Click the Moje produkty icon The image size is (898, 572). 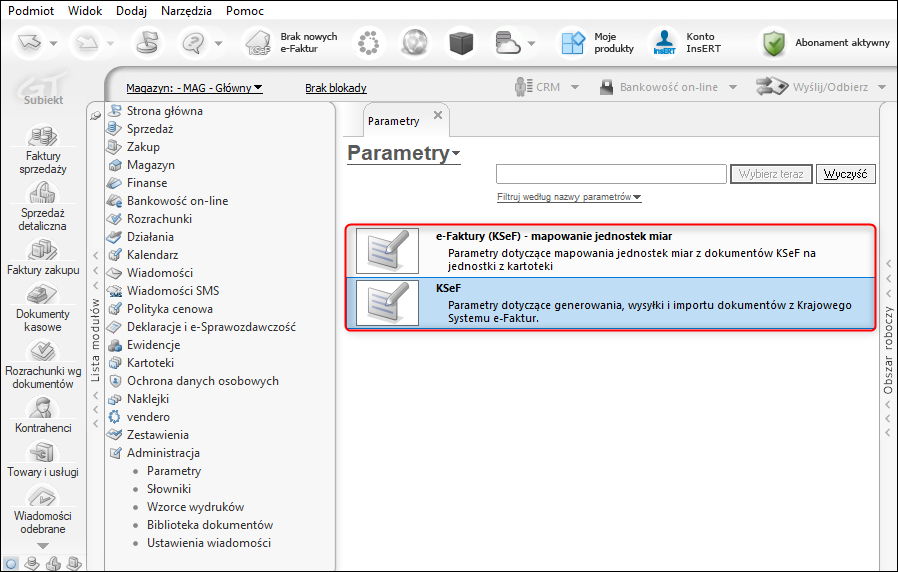tap(573, 43)
